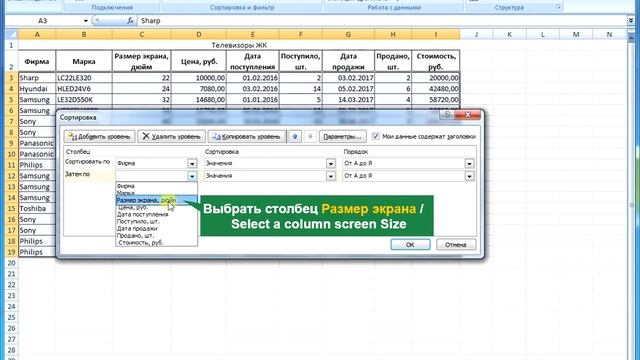Cancel the dialog with Отмена
640x360 pixels.
click(x=456, y=244)
